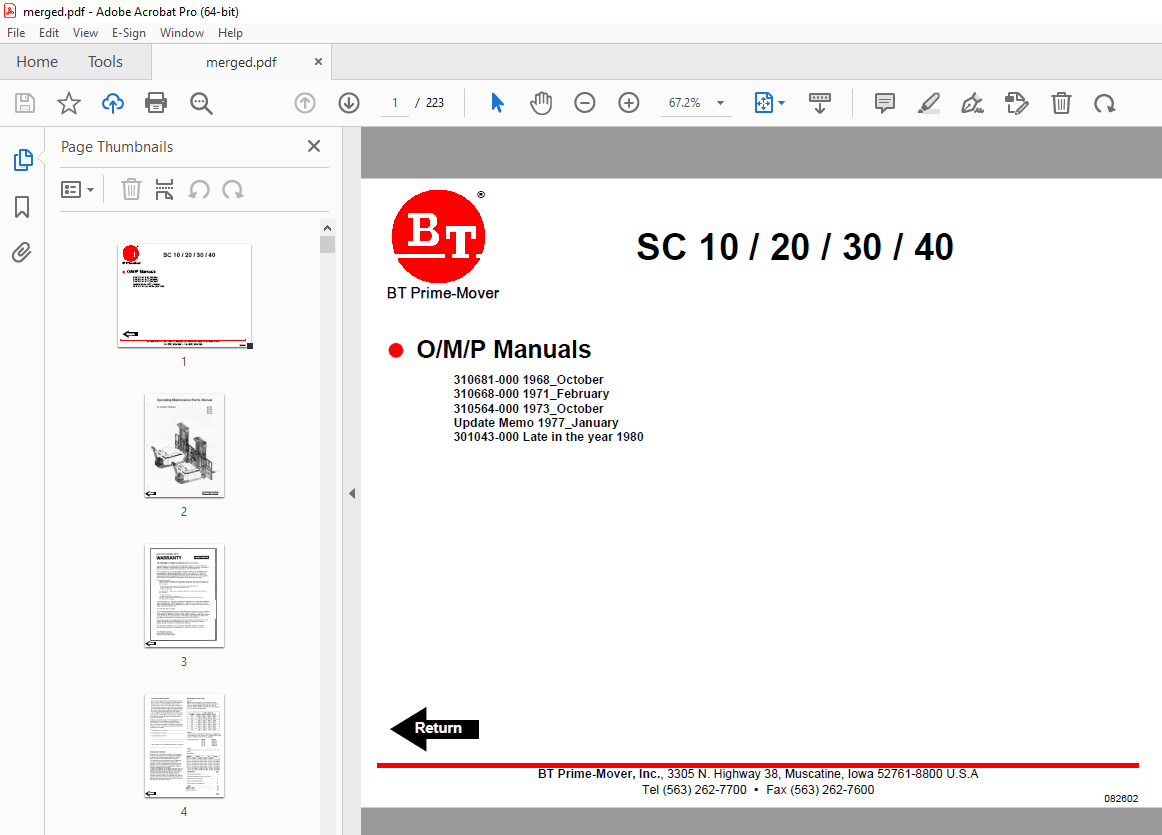Delete the page with the toolbar trash icon

tap(1061, 103)
